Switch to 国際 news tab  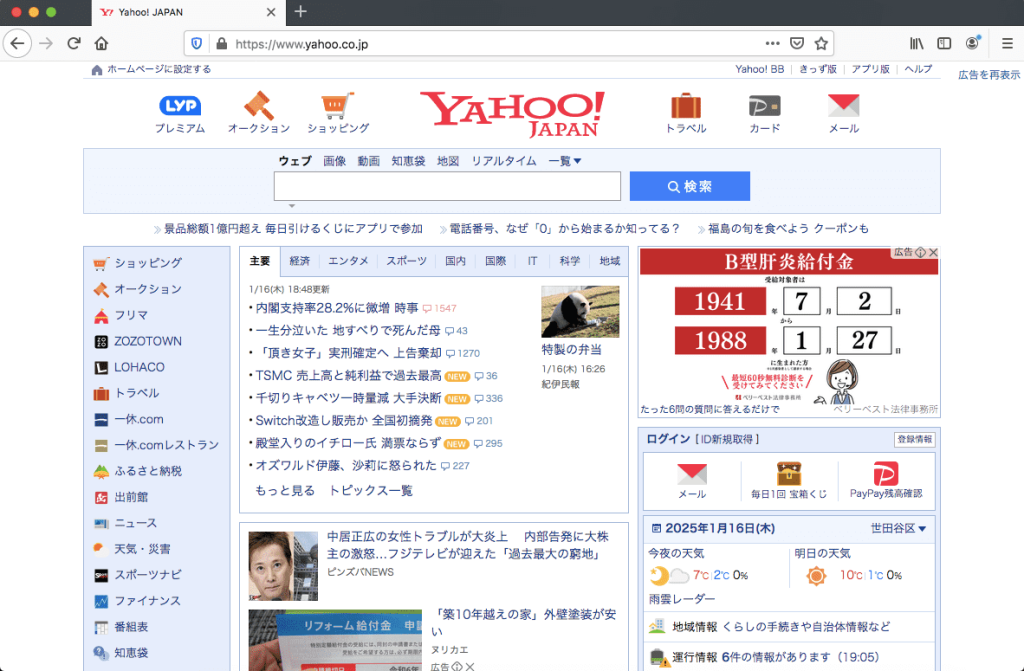point(496,261)
